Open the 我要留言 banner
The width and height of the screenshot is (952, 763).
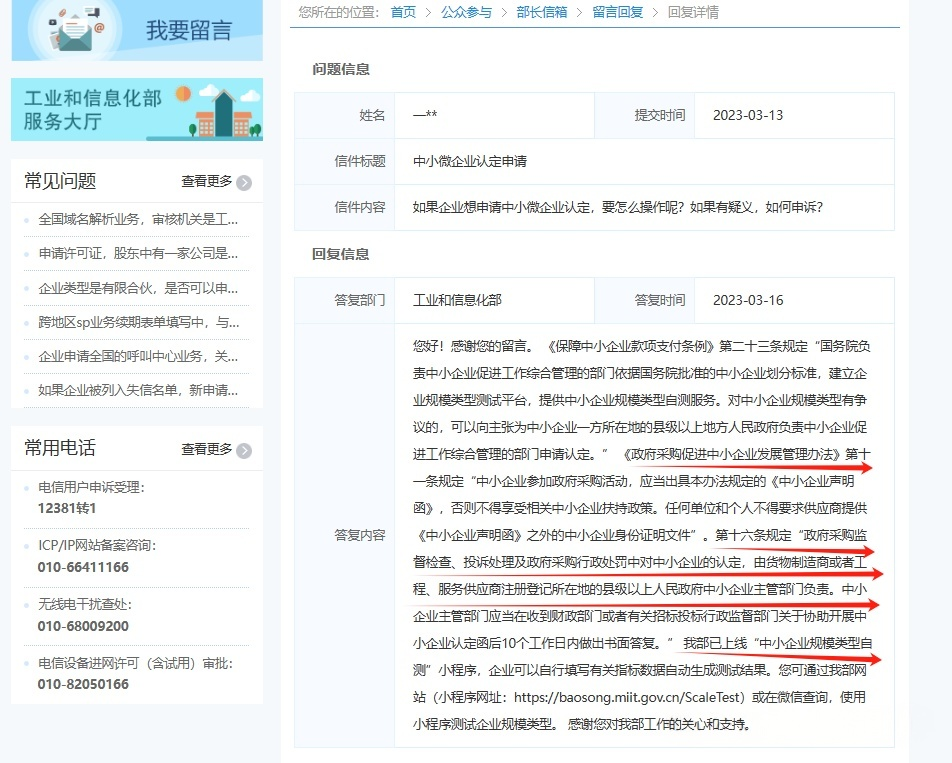[137, 30]
